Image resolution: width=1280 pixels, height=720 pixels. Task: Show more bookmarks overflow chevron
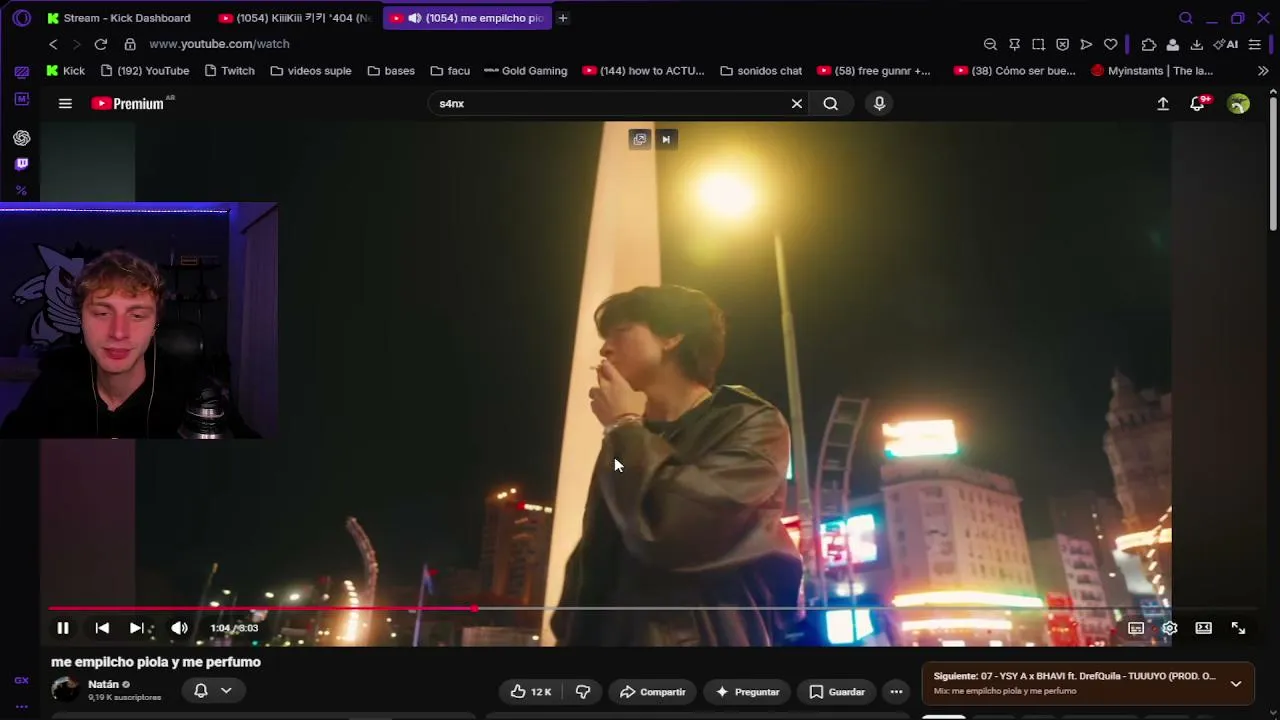pyautogui.click(x=1263, y=71)
